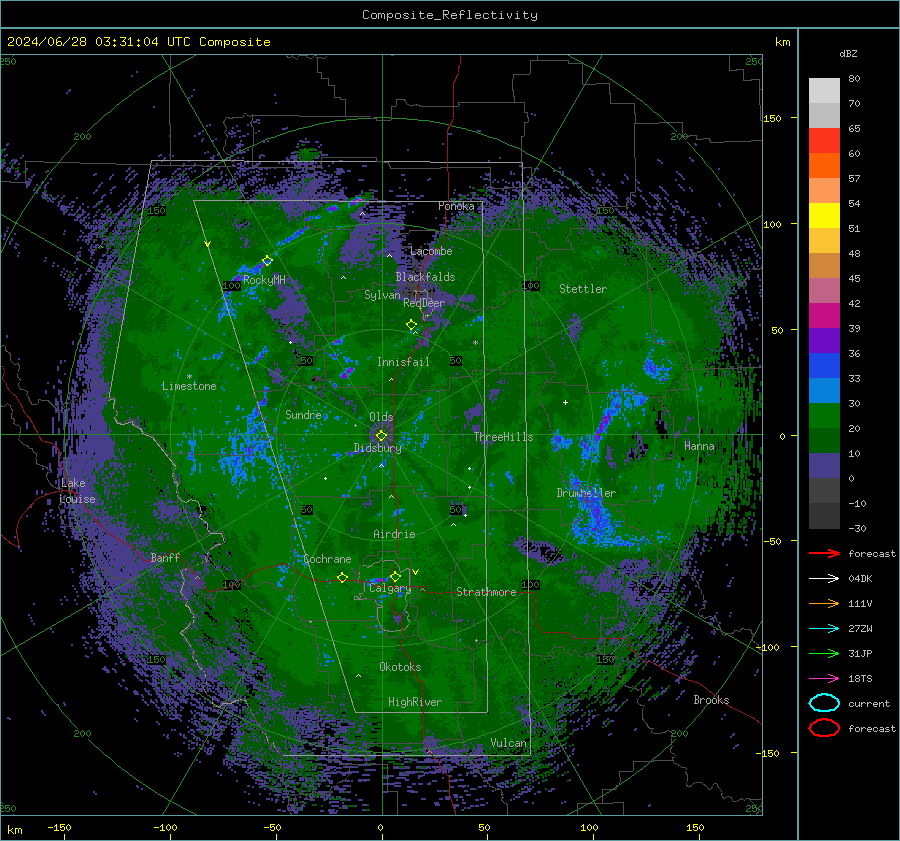The image size is (900, 841).
Task: Pick magenta 42 dBZ color swatch
Action: (x=824, y=315)
